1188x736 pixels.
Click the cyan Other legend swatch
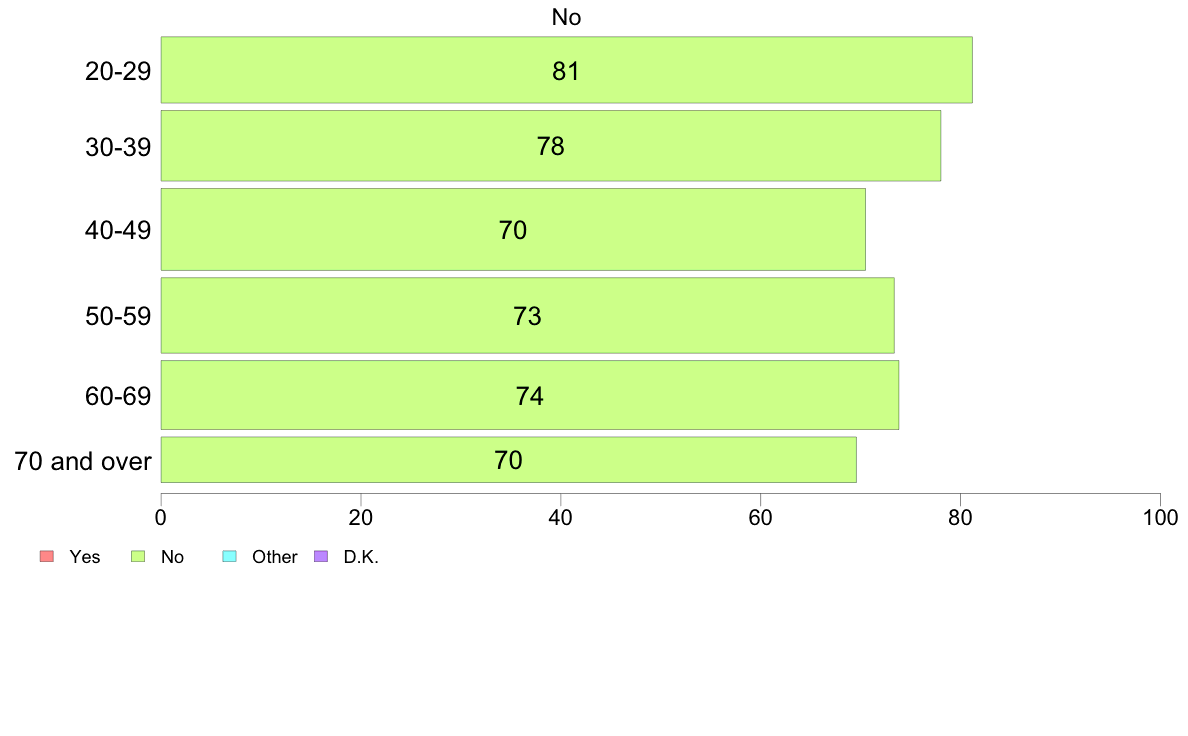(230, 556)
